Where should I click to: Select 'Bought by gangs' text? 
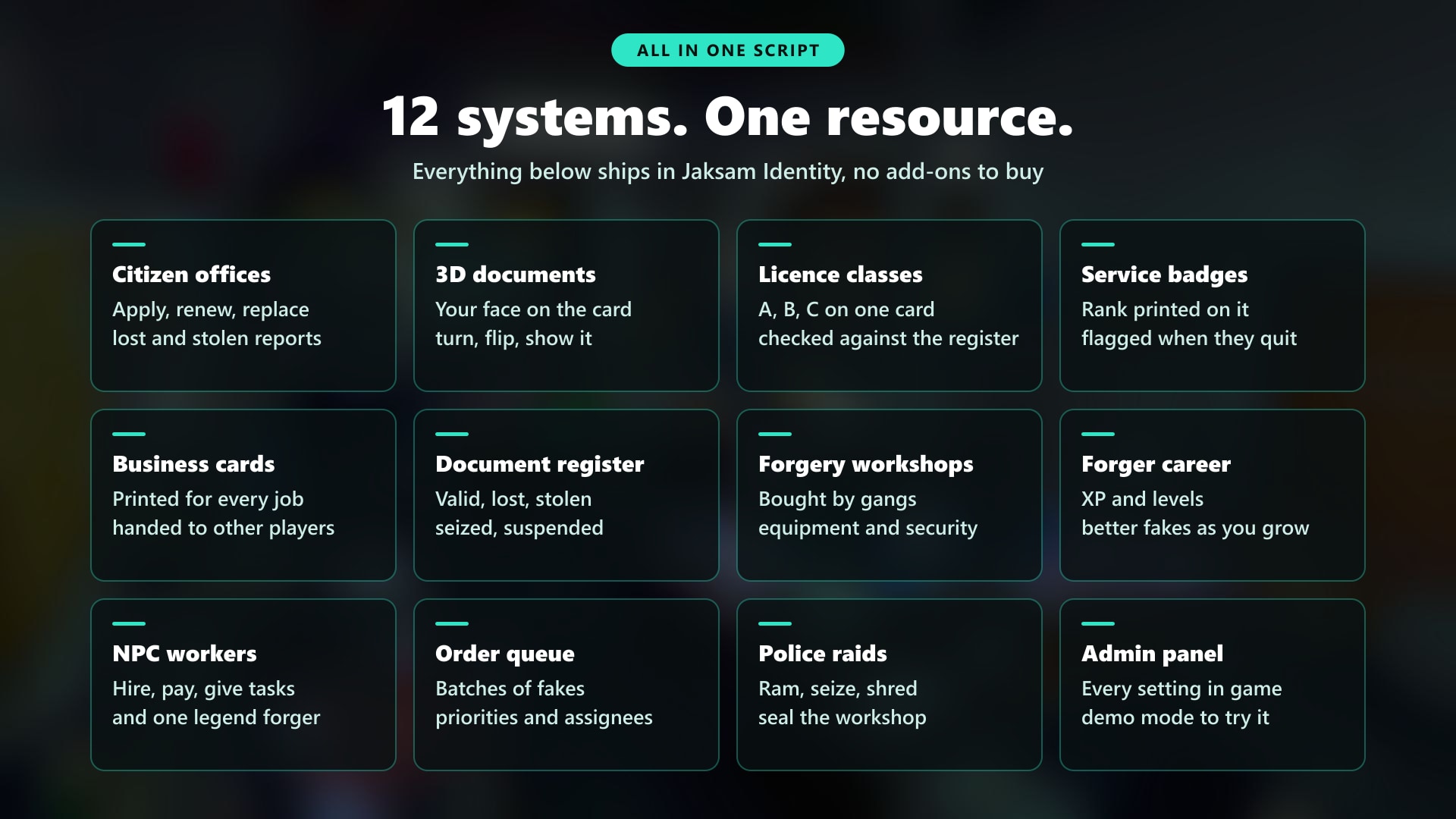pos(837,499)
